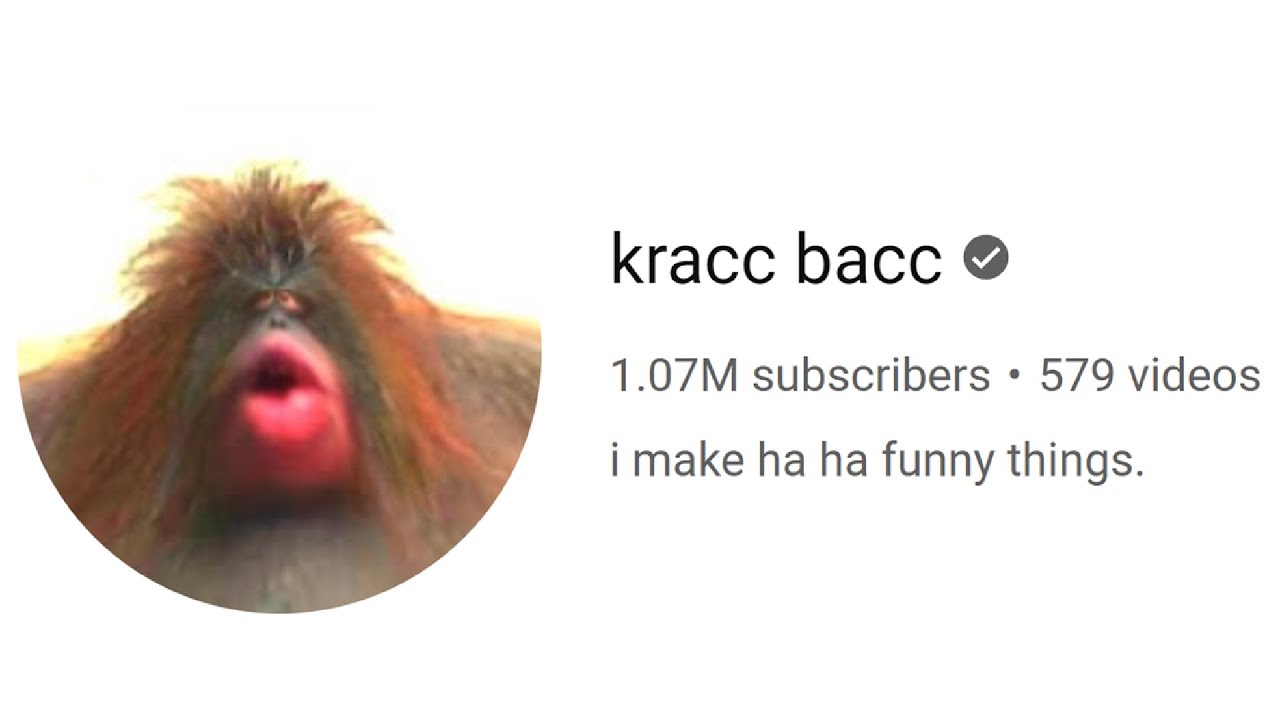
Task: Open the kracc bacc channel avatar
Action: click(280, 389)
